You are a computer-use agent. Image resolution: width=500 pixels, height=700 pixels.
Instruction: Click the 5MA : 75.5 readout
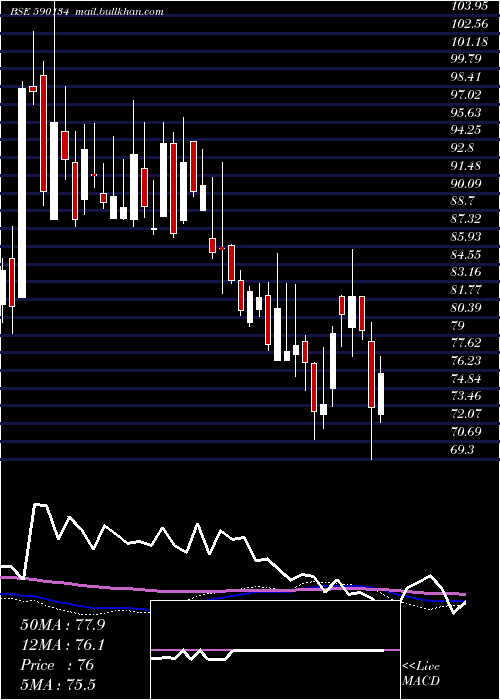pyautogui.click(x=58, y=684)
